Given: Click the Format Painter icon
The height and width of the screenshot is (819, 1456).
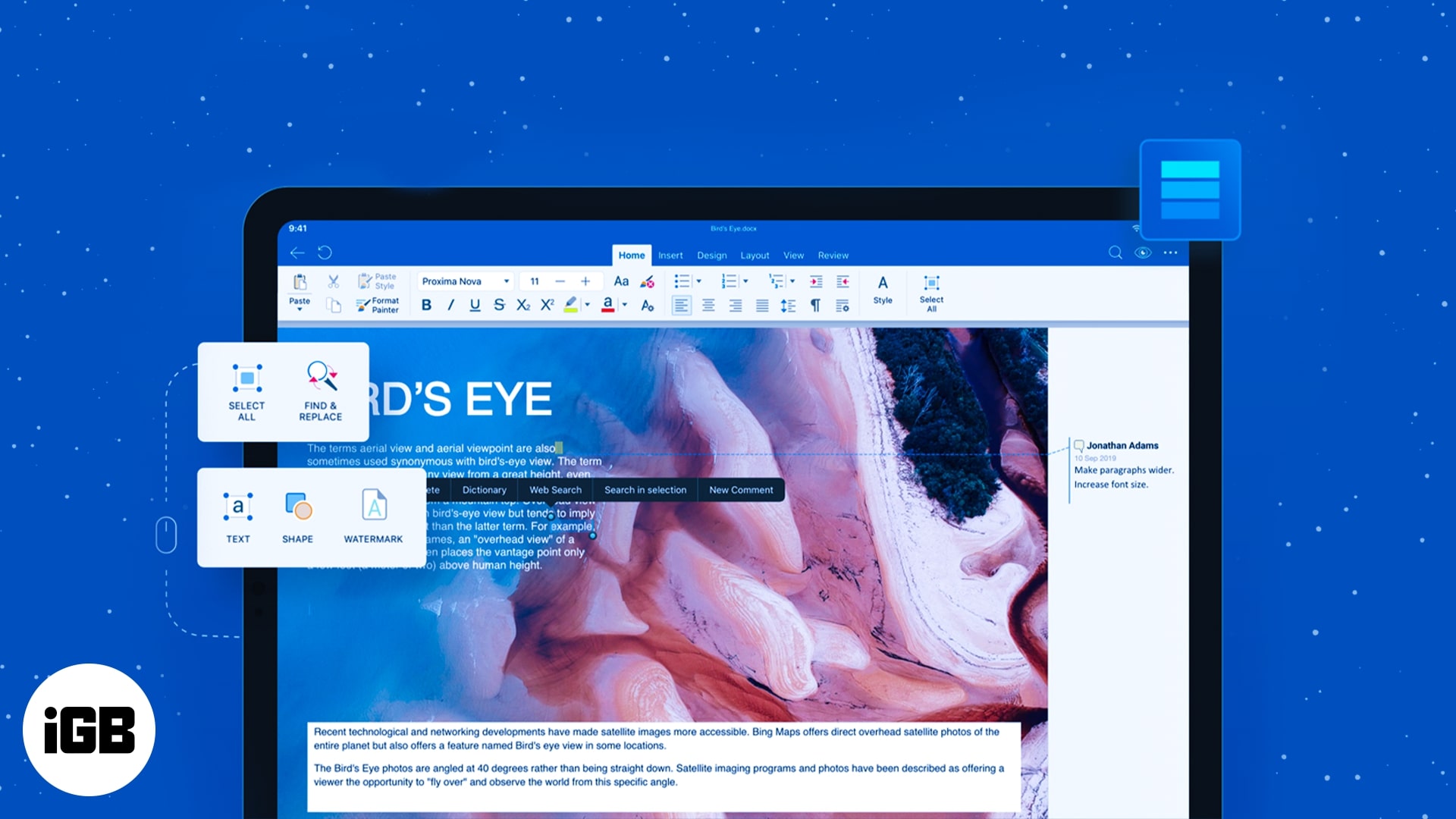Looking at the screenshot, I should (364, 305).
